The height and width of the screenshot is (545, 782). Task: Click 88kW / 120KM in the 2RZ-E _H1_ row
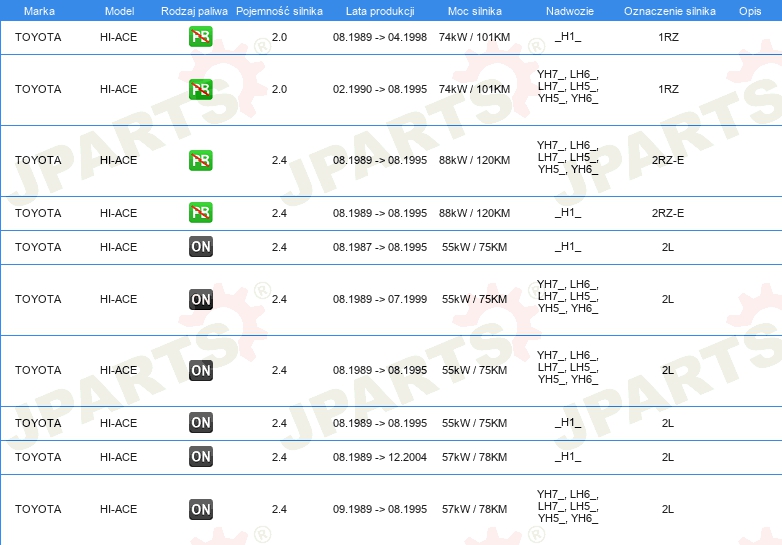coord(474,213)
